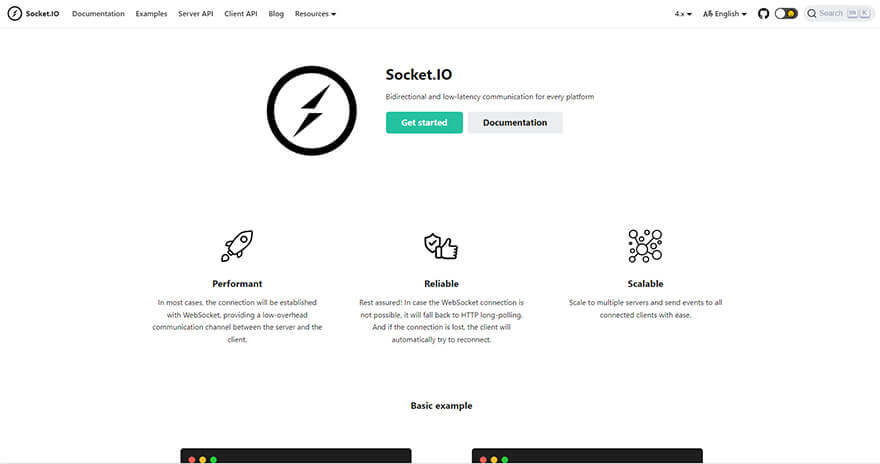Open the Client API page
The image size is (880, 464).
(x=241, y=13)
